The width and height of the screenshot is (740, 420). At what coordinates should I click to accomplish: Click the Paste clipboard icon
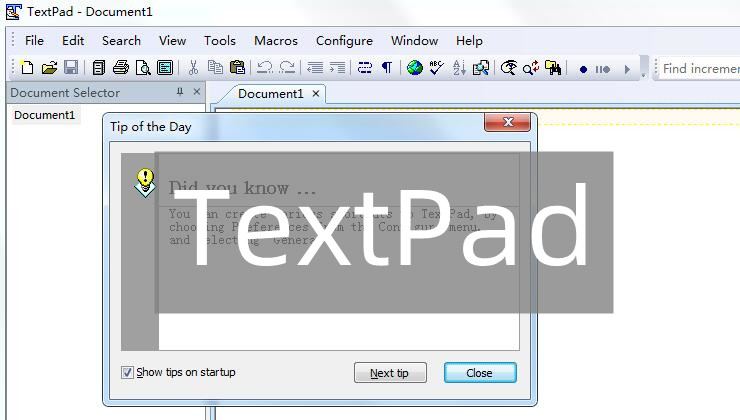pos(237,68)
